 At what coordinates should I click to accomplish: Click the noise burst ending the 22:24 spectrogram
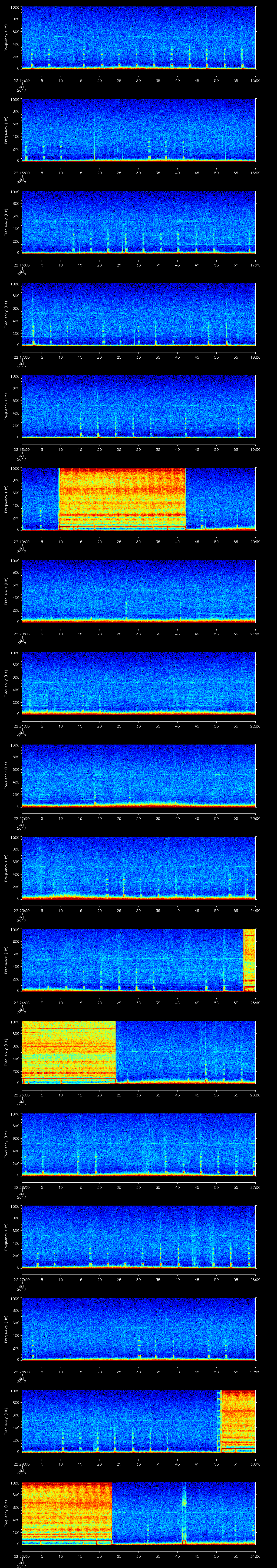(249, 959)
